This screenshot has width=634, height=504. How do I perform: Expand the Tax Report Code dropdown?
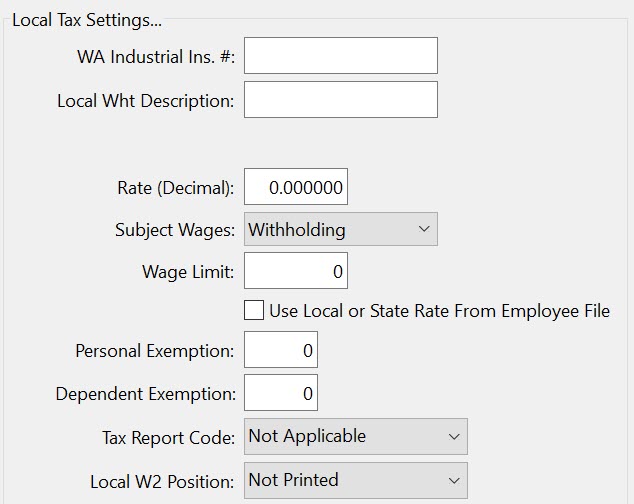click(355, 436)
